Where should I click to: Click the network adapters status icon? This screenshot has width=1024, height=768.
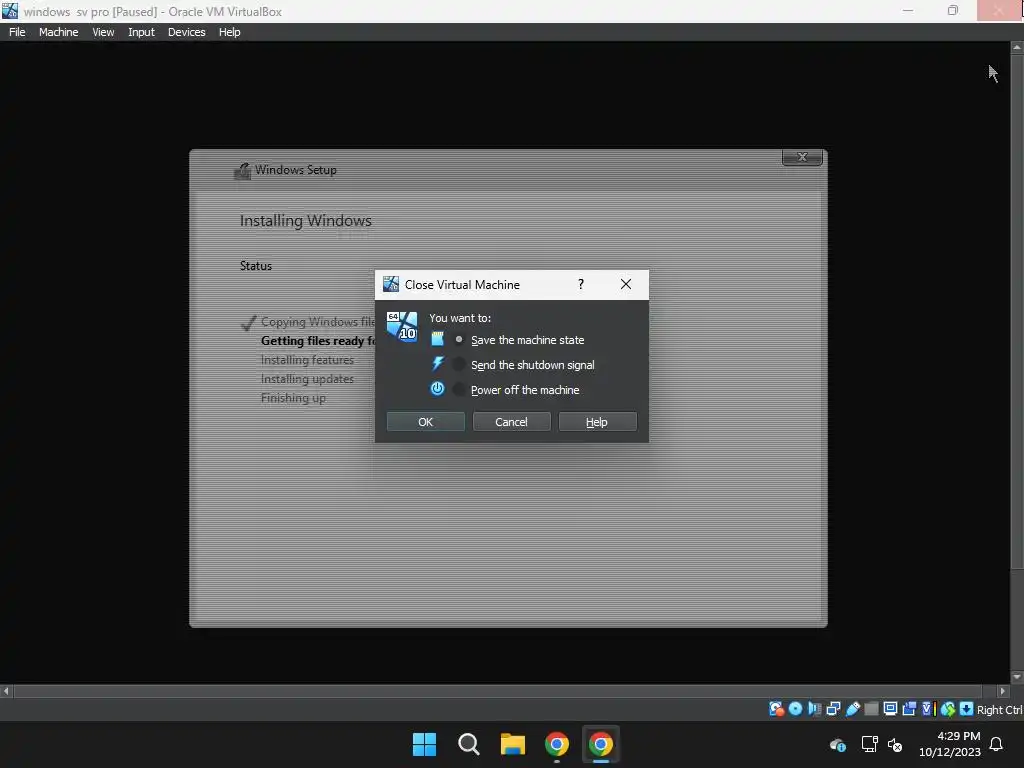coord(833,709)
